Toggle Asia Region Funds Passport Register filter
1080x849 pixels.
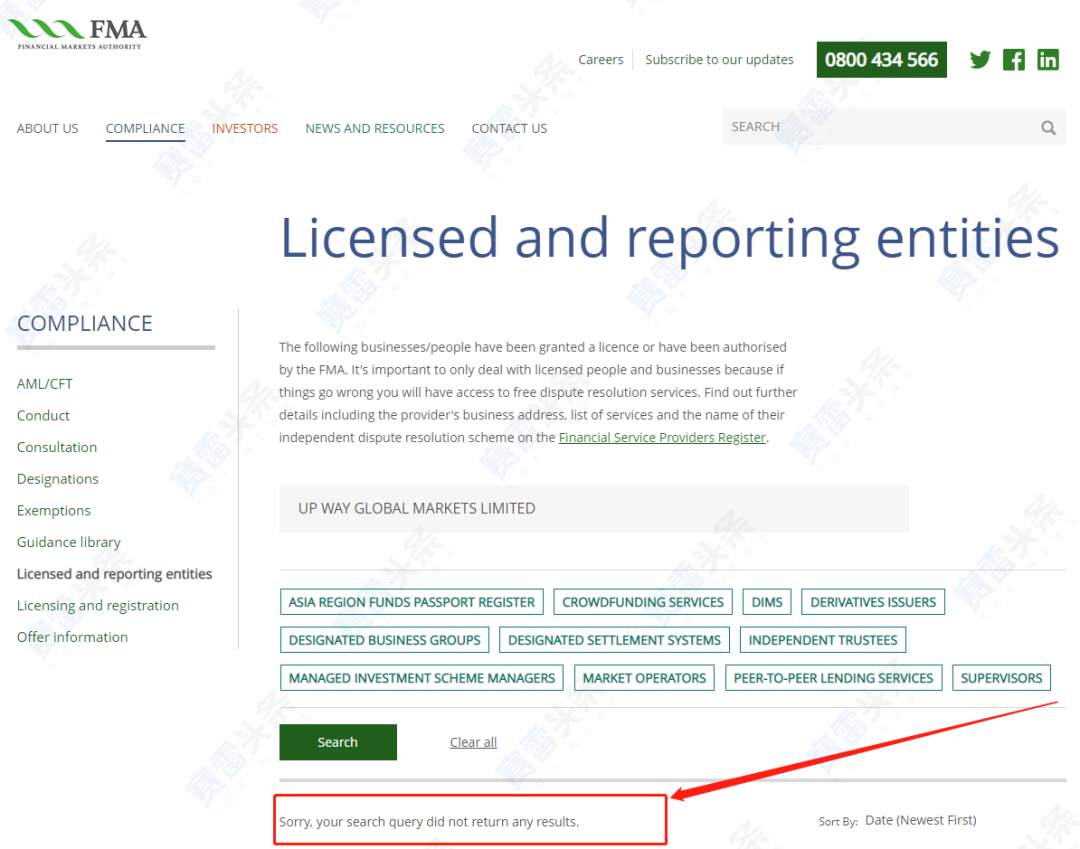[412, 602]
